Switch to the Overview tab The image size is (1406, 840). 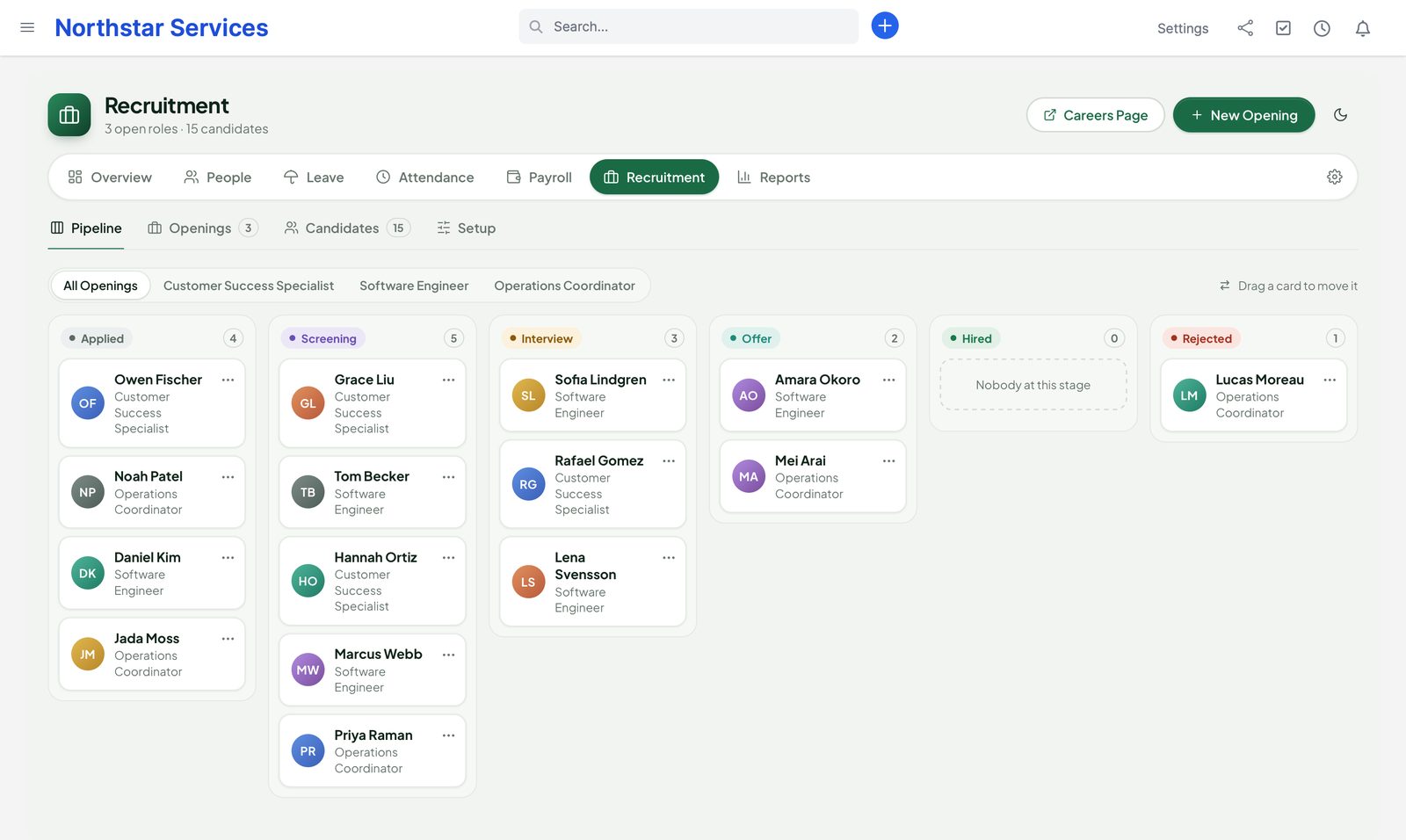[110, 177]
